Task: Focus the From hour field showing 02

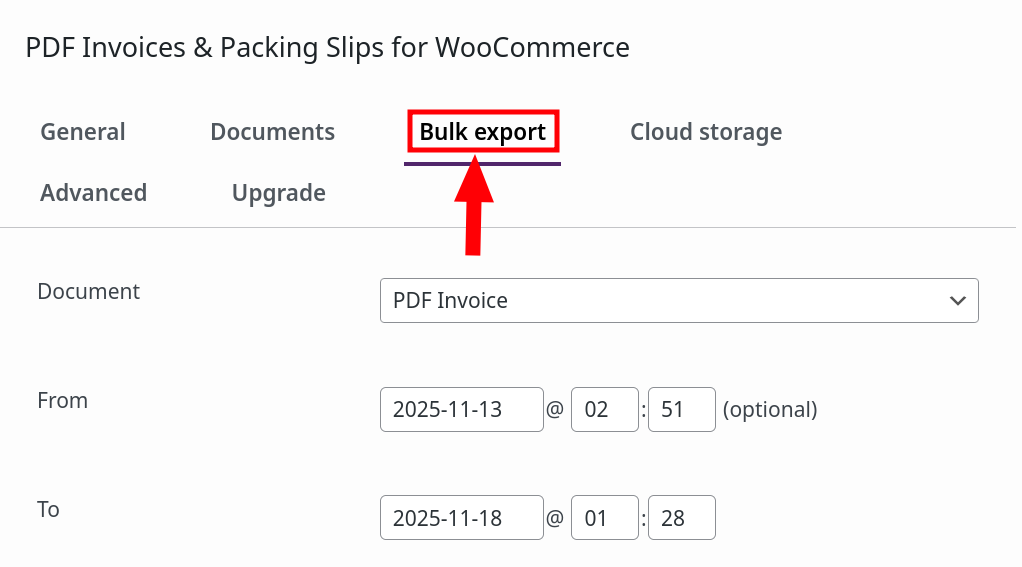Action: [604, 409]
